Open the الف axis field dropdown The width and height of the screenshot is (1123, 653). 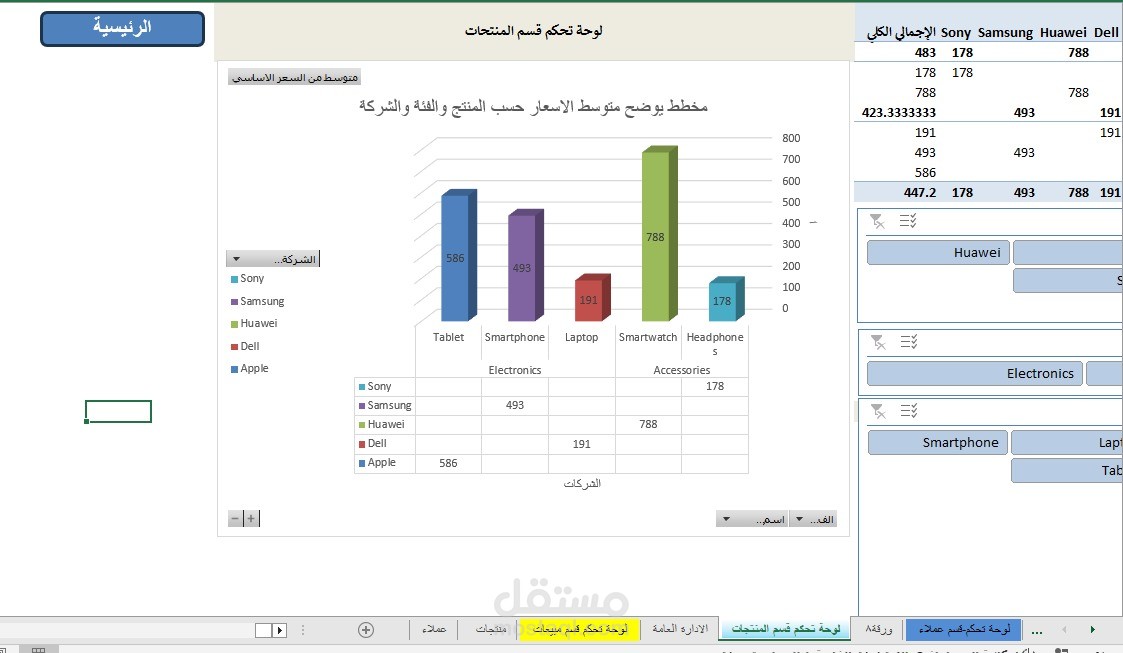(x=813, y=519)
